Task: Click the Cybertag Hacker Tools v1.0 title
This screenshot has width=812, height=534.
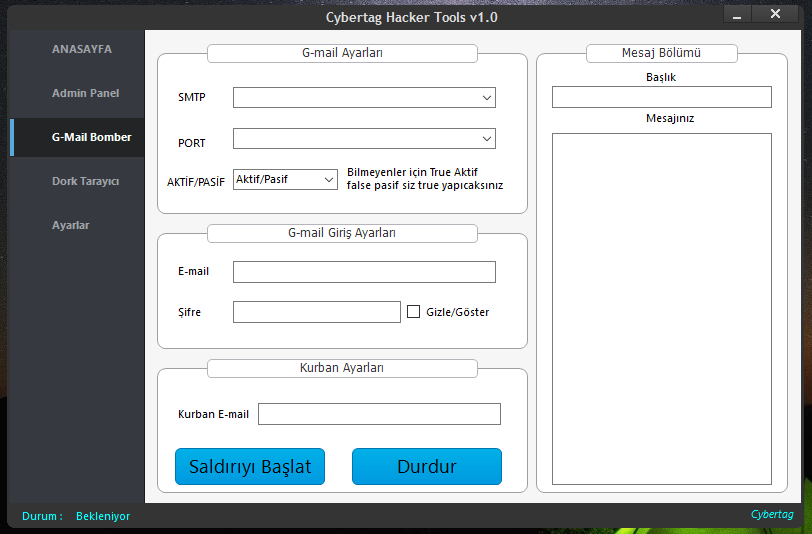Action: [x=412, y=18]
